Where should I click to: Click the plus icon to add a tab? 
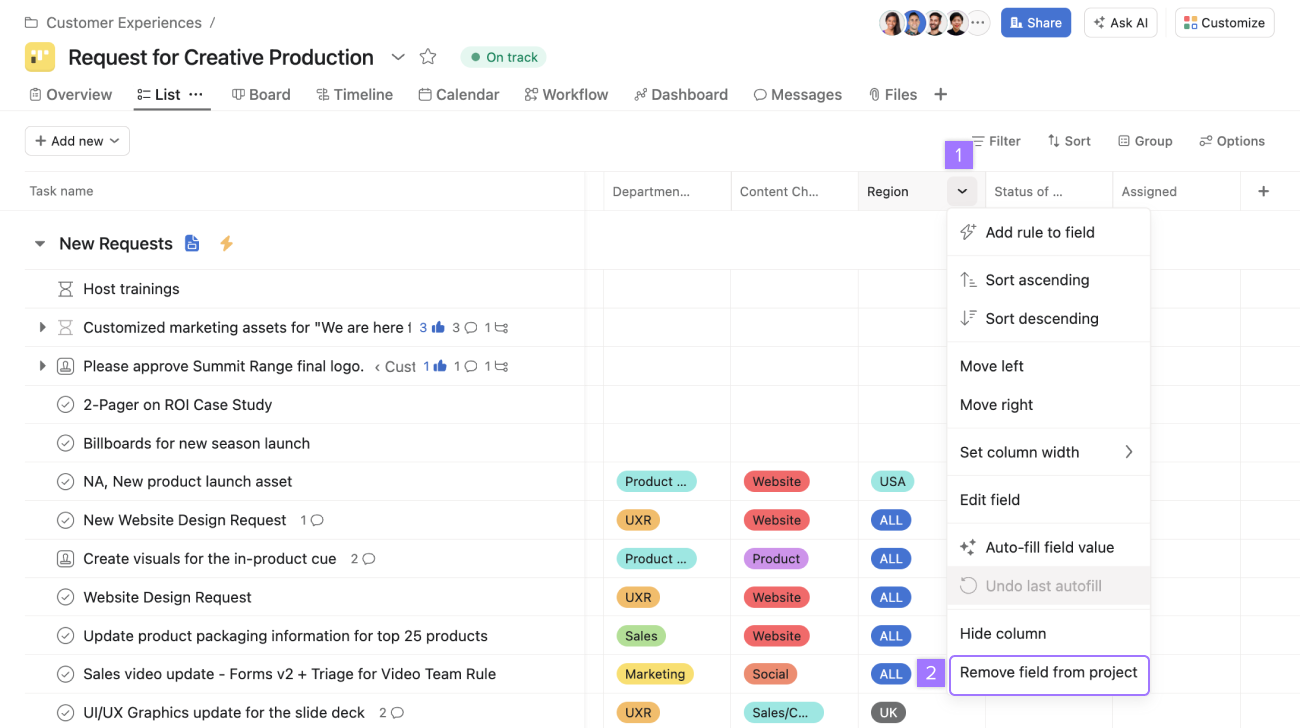click(x=940, y=94)
